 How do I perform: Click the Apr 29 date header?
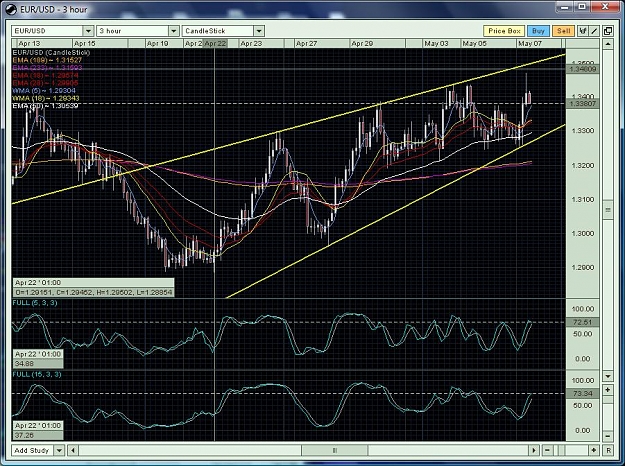362,43
